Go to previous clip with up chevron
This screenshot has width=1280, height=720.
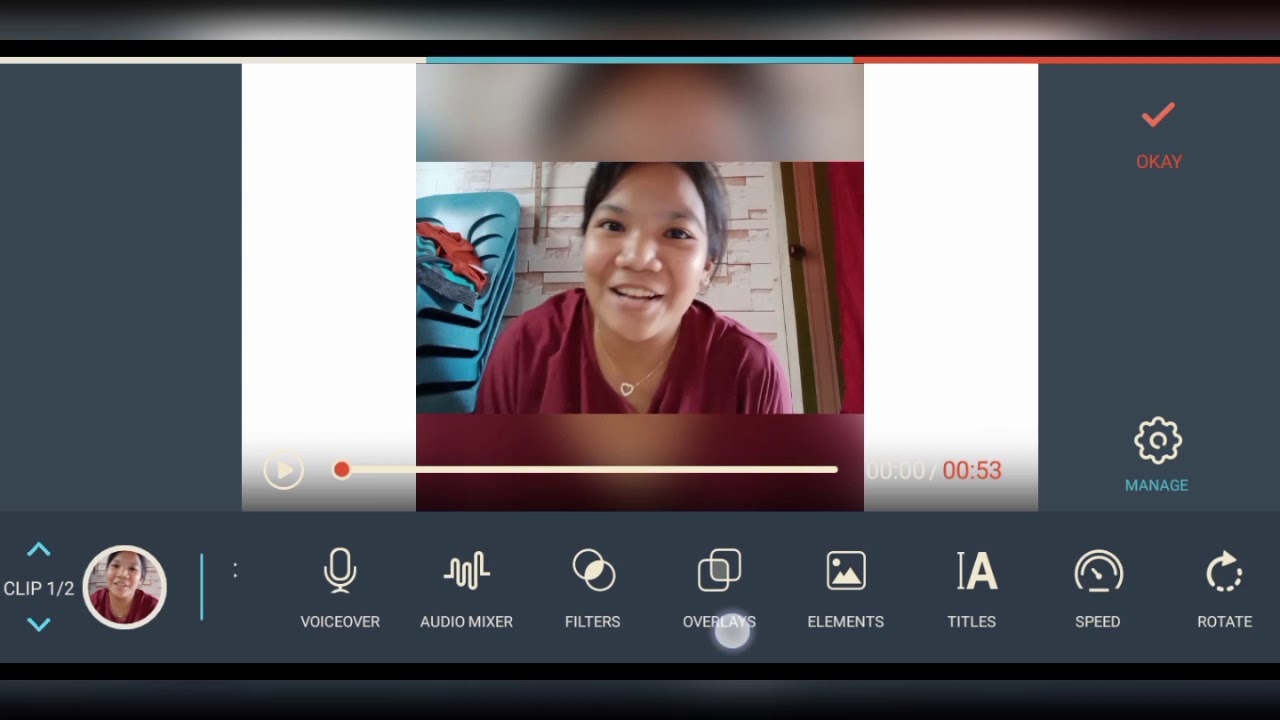click(x=38, y=550)
